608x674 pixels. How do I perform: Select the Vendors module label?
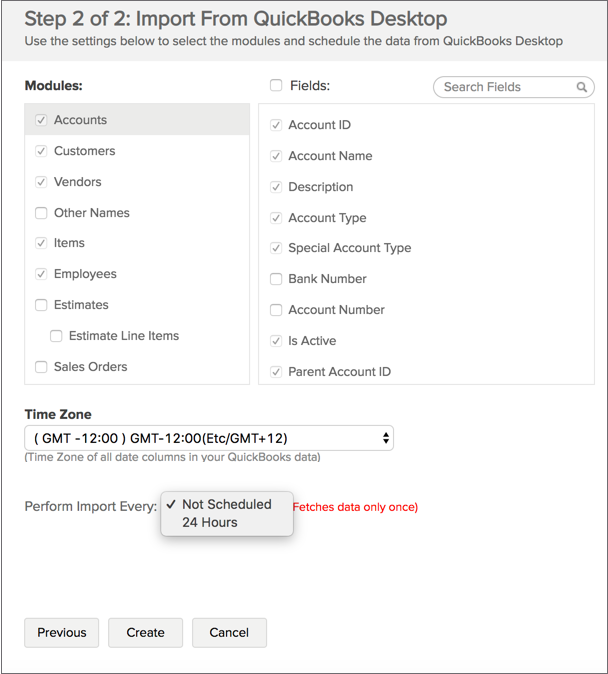[78, 182]
